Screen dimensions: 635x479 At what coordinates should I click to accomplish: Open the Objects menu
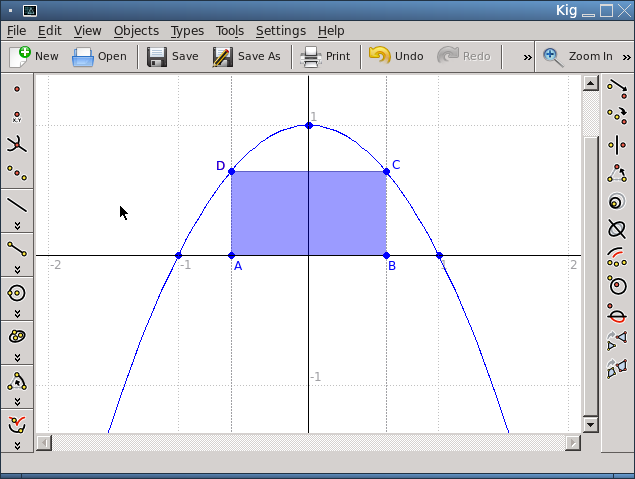tap(136, 31)
